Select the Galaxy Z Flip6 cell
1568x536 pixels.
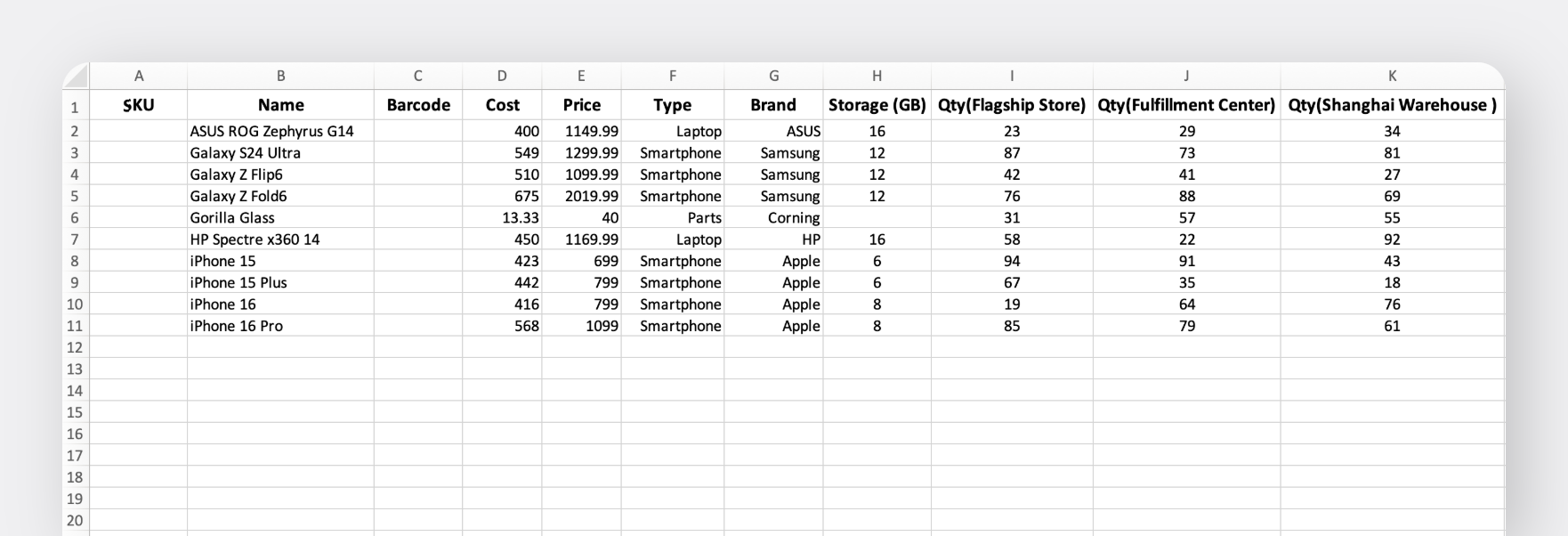[280, 175]
